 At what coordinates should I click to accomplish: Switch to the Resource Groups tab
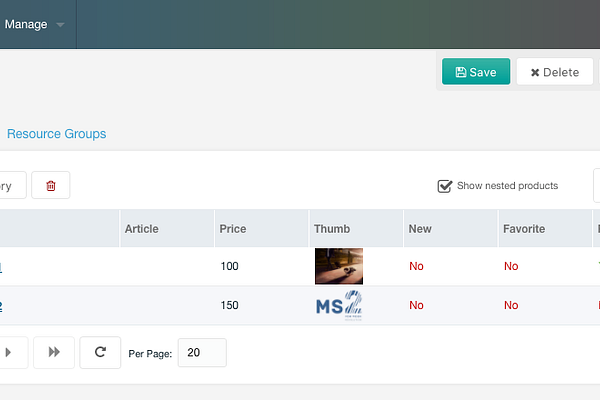[x=57, y=134]
